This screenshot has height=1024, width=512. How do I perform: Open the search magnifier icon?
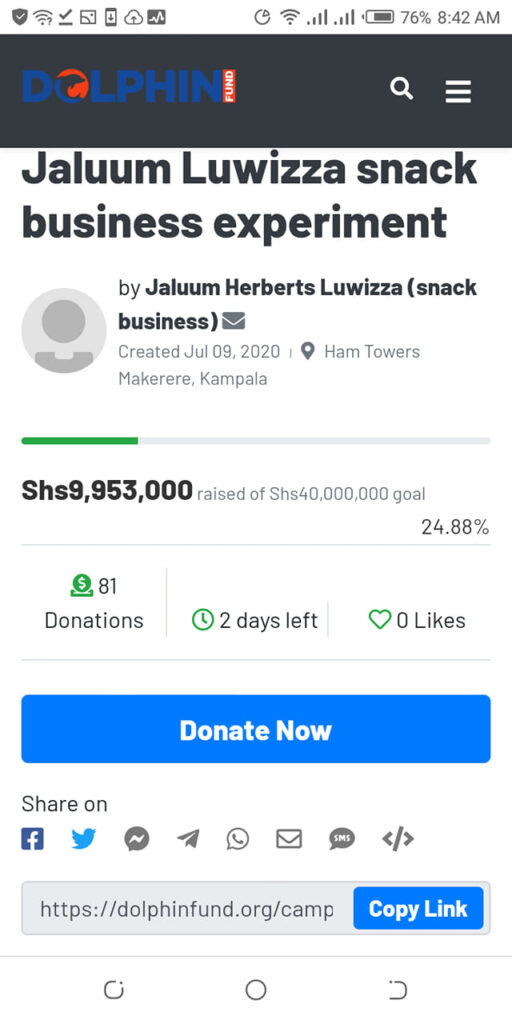(x=402, y=89)
